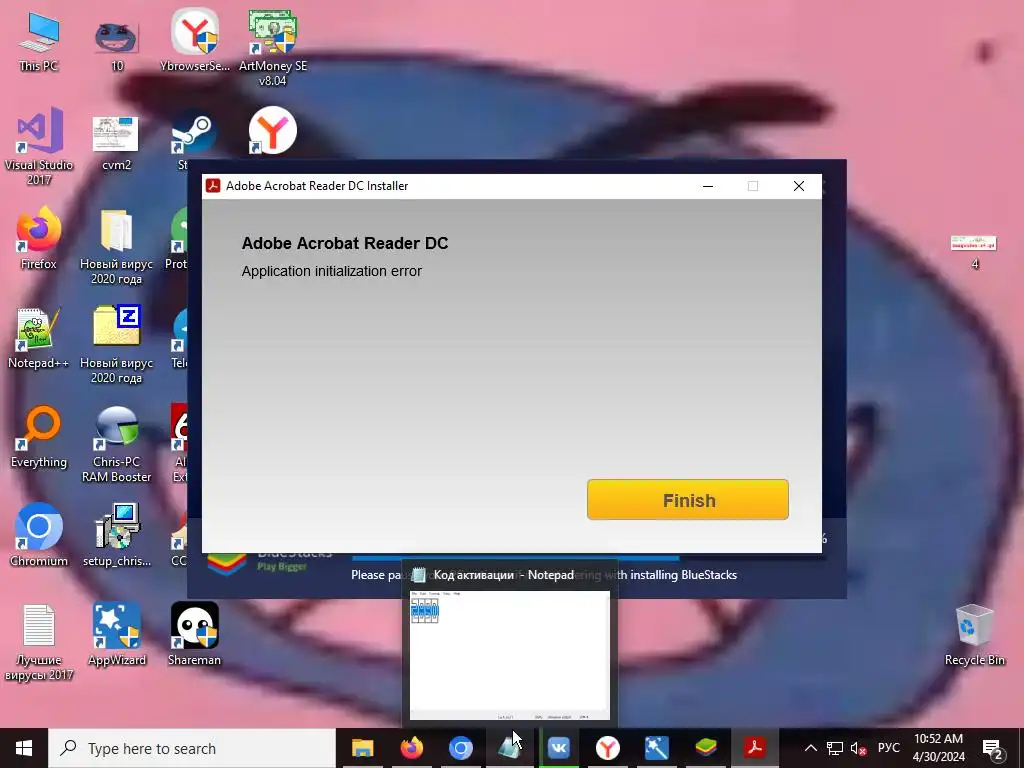Open the Shareman desktop icon
This screenshot has height=768, width=1024.
pos(195,633)
